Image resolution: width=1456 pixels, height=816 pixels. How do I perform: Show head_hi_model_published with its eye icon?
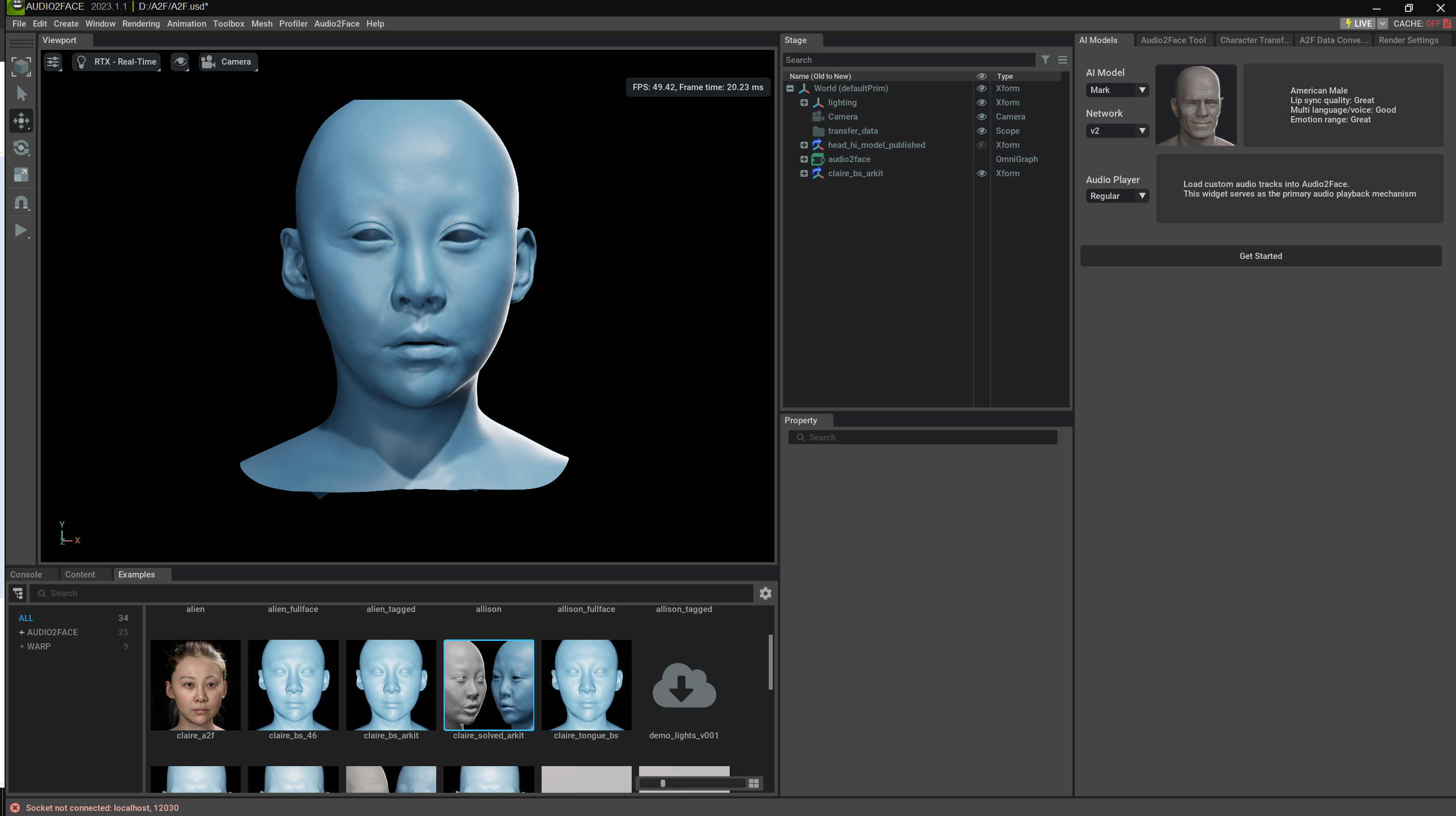click(x=982, y=145)
